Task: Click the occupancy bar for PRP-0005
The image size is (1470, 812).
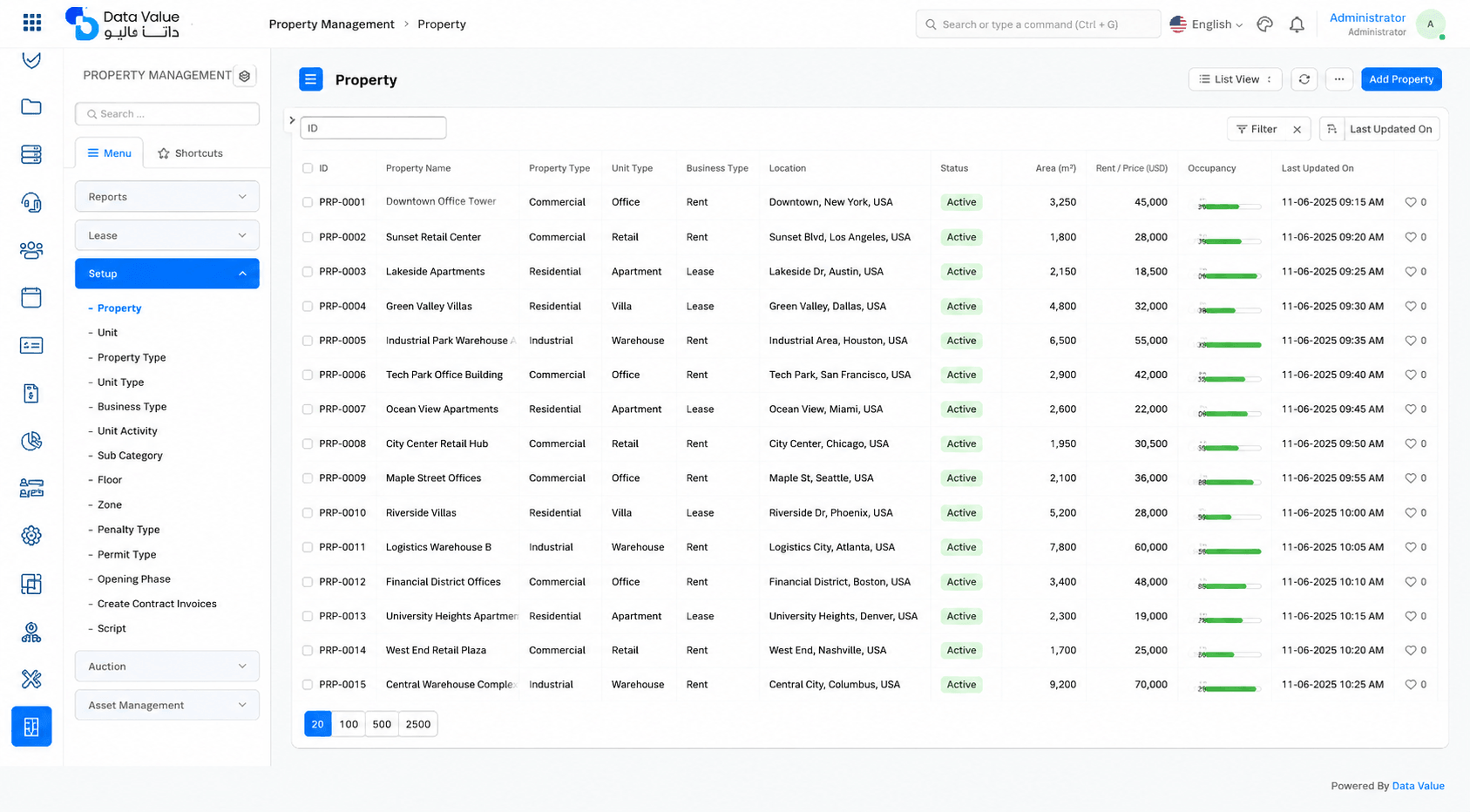Action: (1230, 344)
